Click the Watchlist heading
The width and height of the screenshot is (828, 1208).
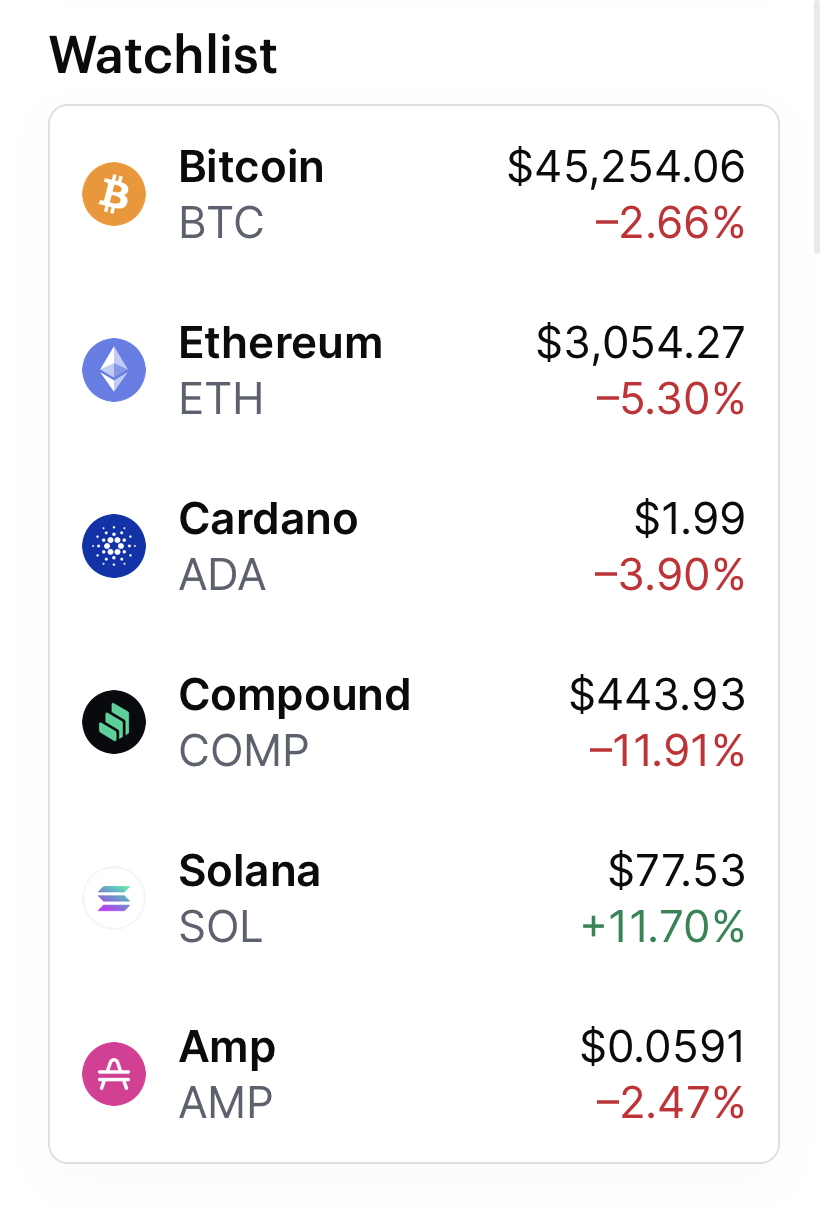[x=163, y=54]
